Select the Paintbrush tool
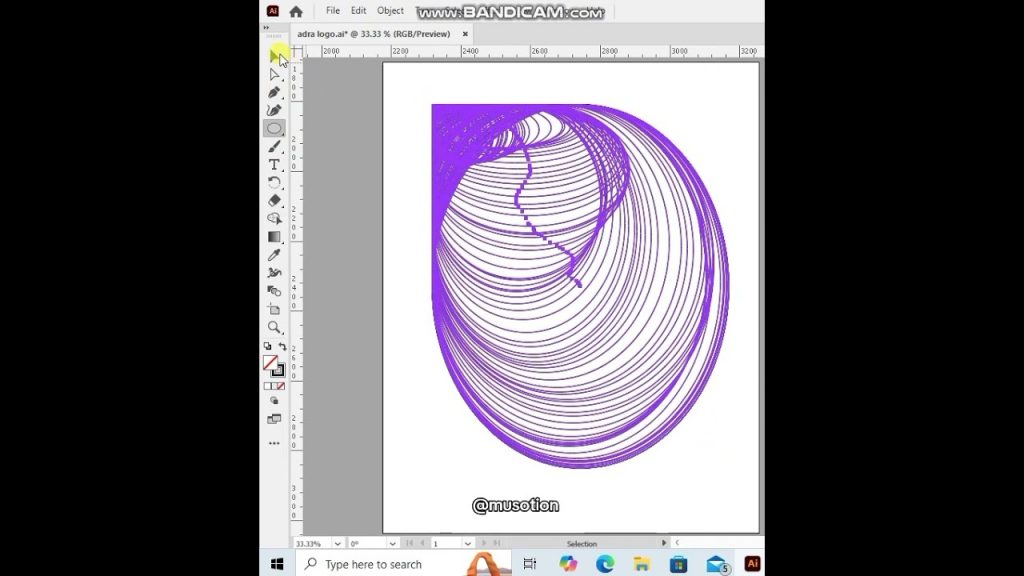 275,146
